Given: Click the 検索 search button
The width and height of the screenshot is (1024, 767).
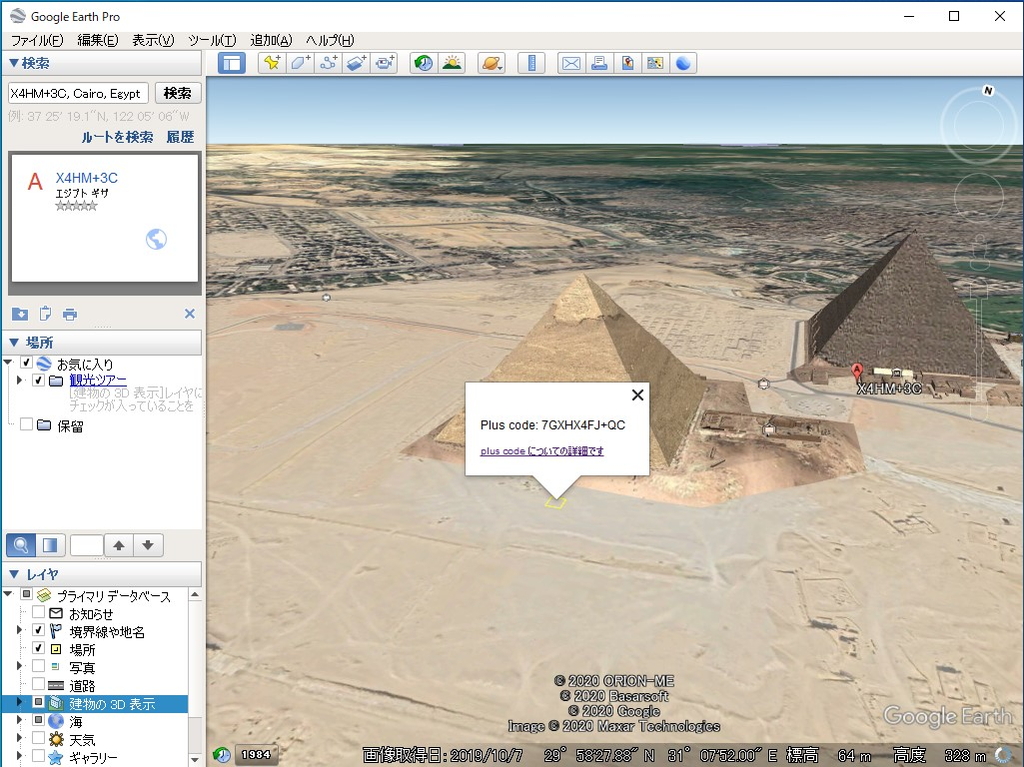Looking at the screenshot, I should (x=178, y=93).
